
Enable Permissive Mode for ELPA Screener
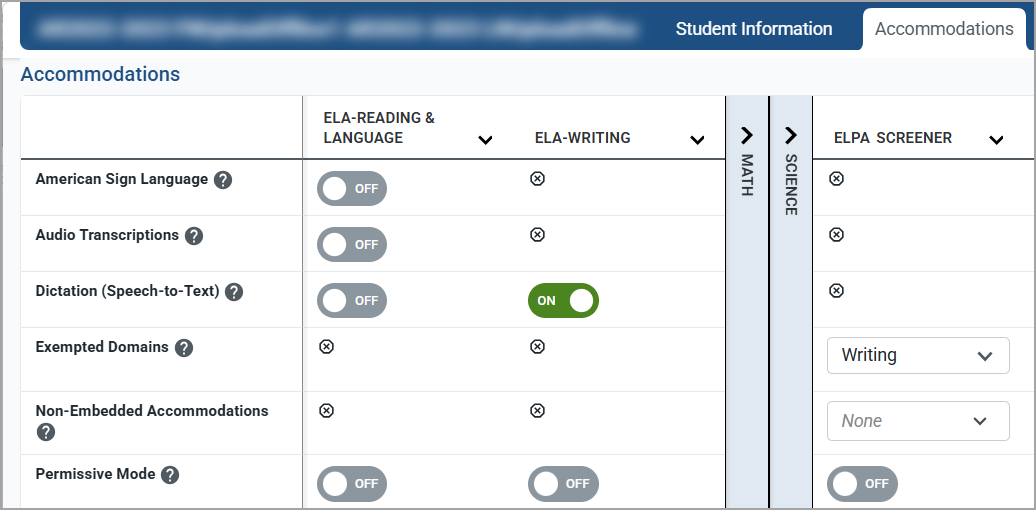point(862,484)
